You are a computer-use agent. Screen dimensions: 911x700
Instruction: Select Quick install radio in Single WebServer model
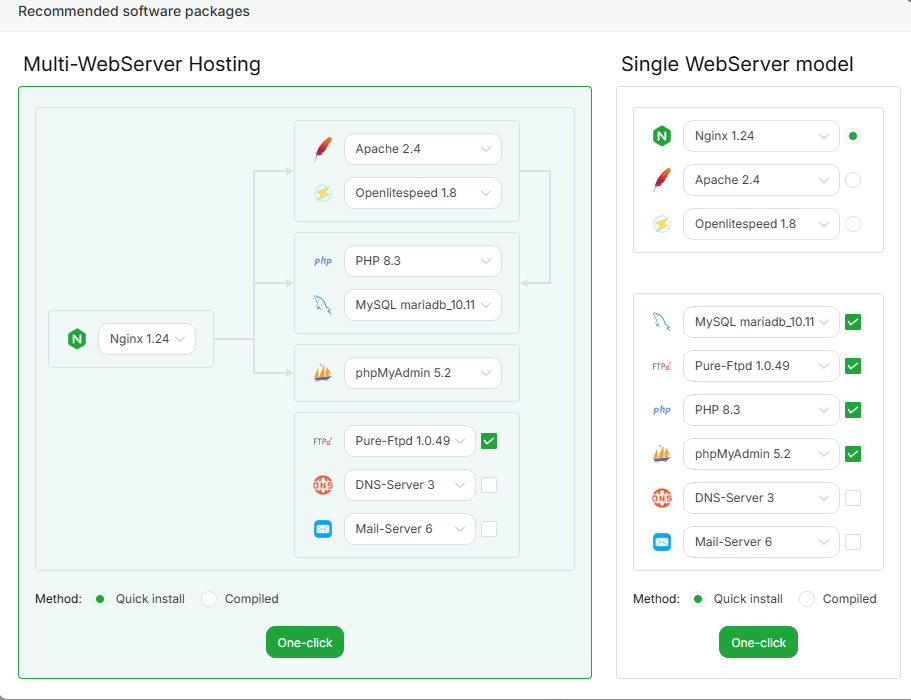coord(697,599)
